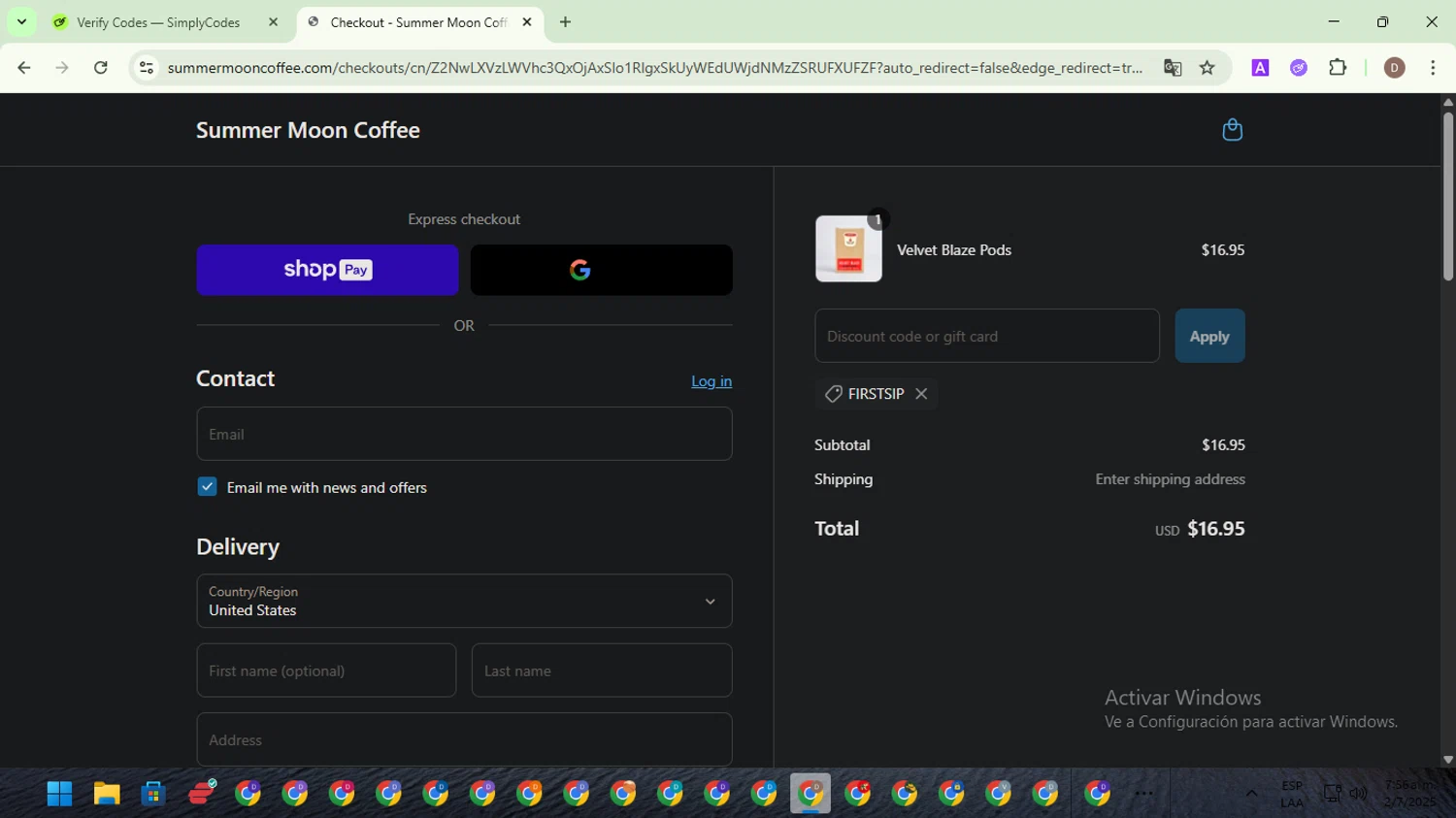Expand the Country/Region dropdown
The width and height of the screenshot is (1456, 818).
pos(464,601)
